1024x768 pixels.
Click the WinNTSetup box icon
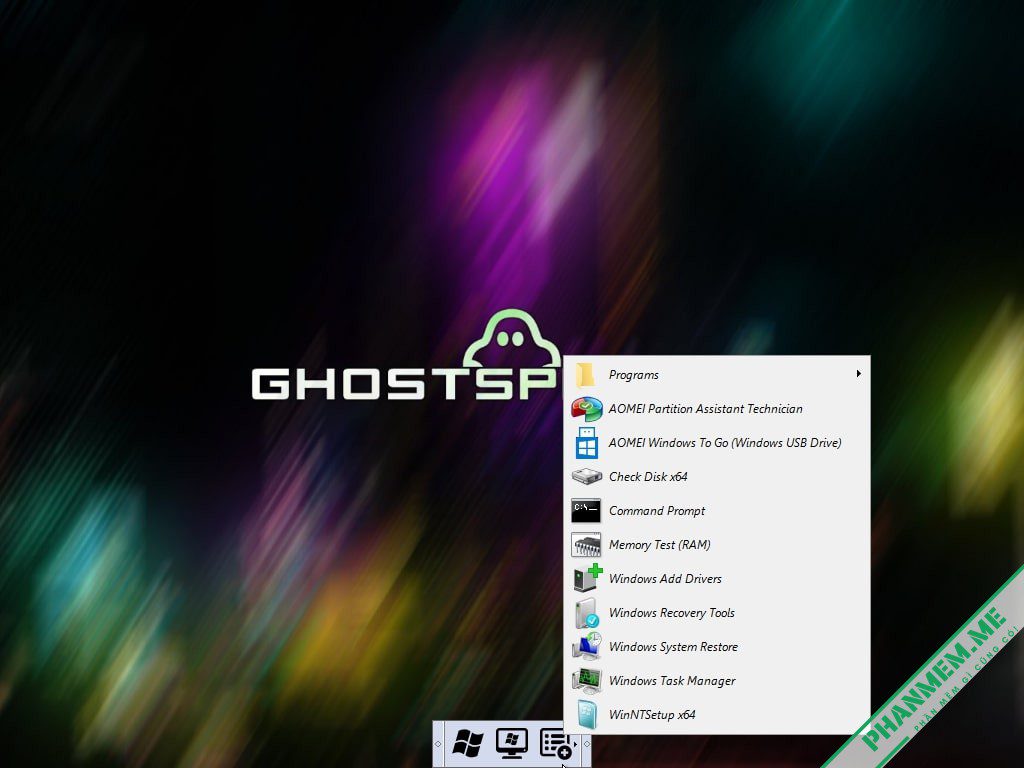586,714
